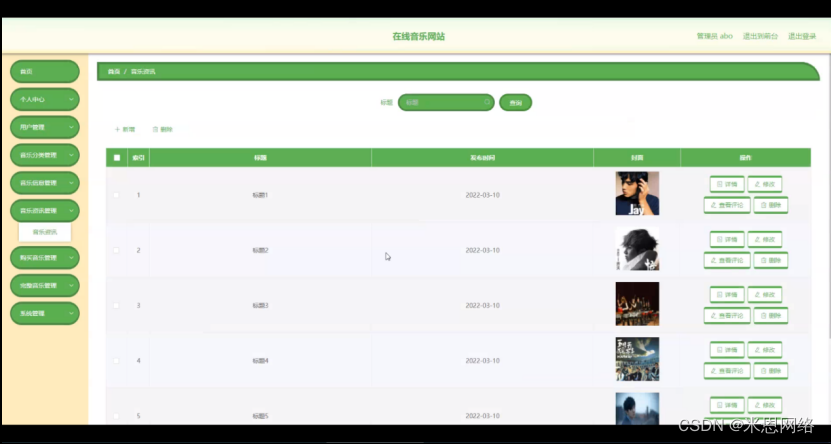Image resolution: width=831 pixels, height=444 pixels.
Task: Check the checkbox for row 1
Action: point(117,195)
